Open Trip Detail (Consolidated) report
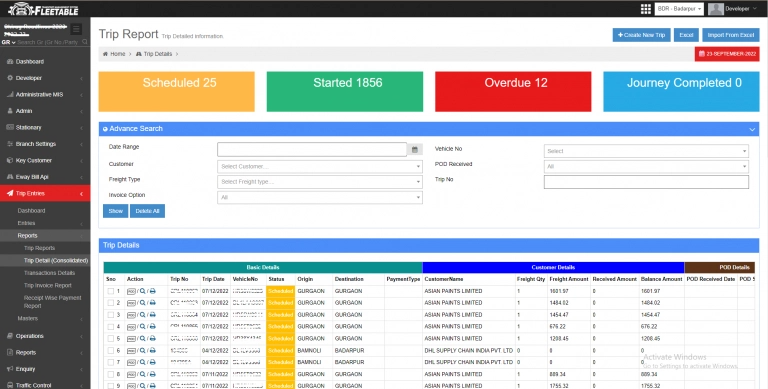Image resolution: width=768 pixels, height=389 pixels. coord(56,261)
